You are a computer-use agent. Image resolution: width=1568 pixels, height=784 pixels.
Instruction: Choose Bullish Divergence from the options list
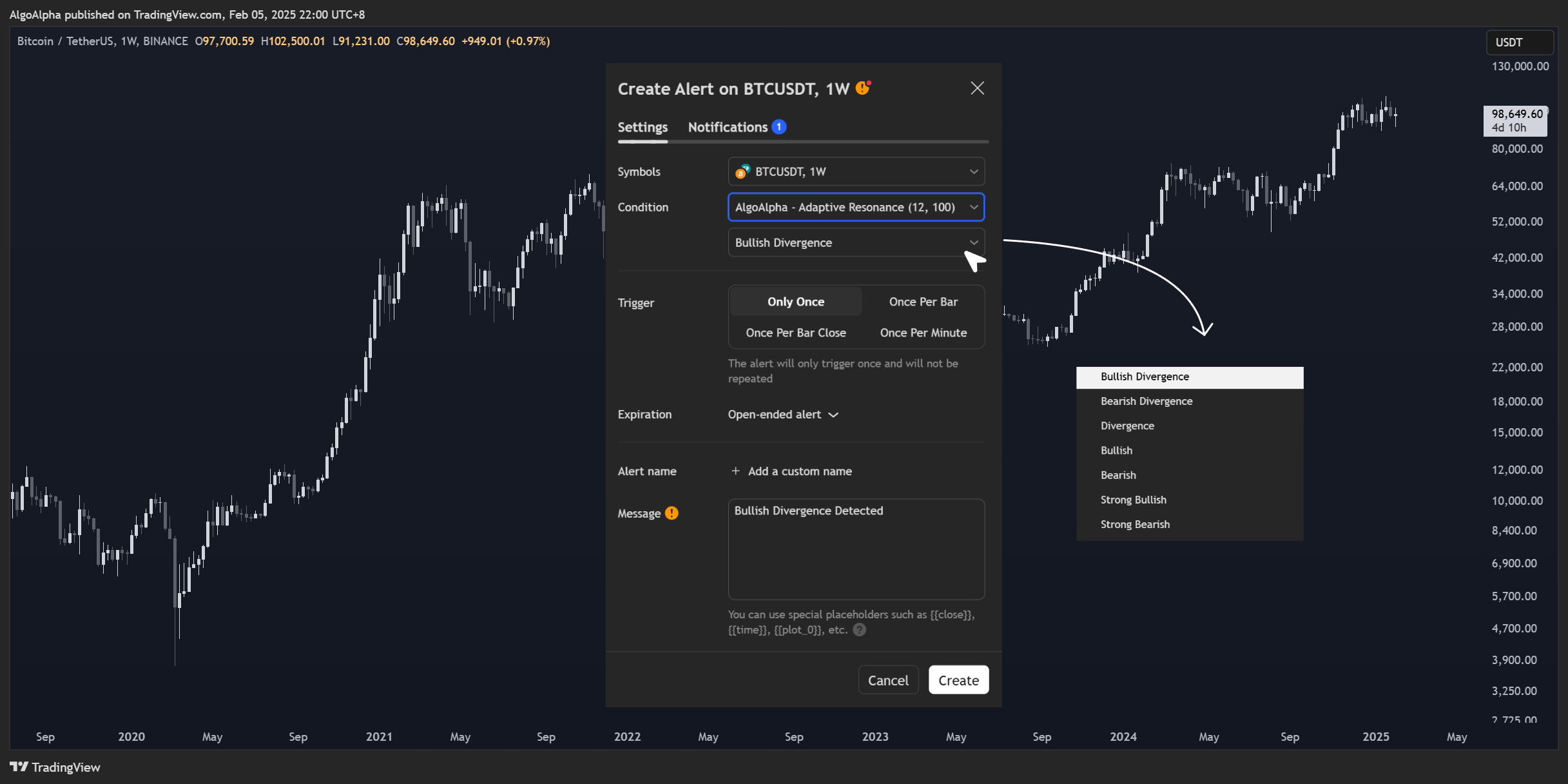pyautogui.click(x=1190, y=377)
